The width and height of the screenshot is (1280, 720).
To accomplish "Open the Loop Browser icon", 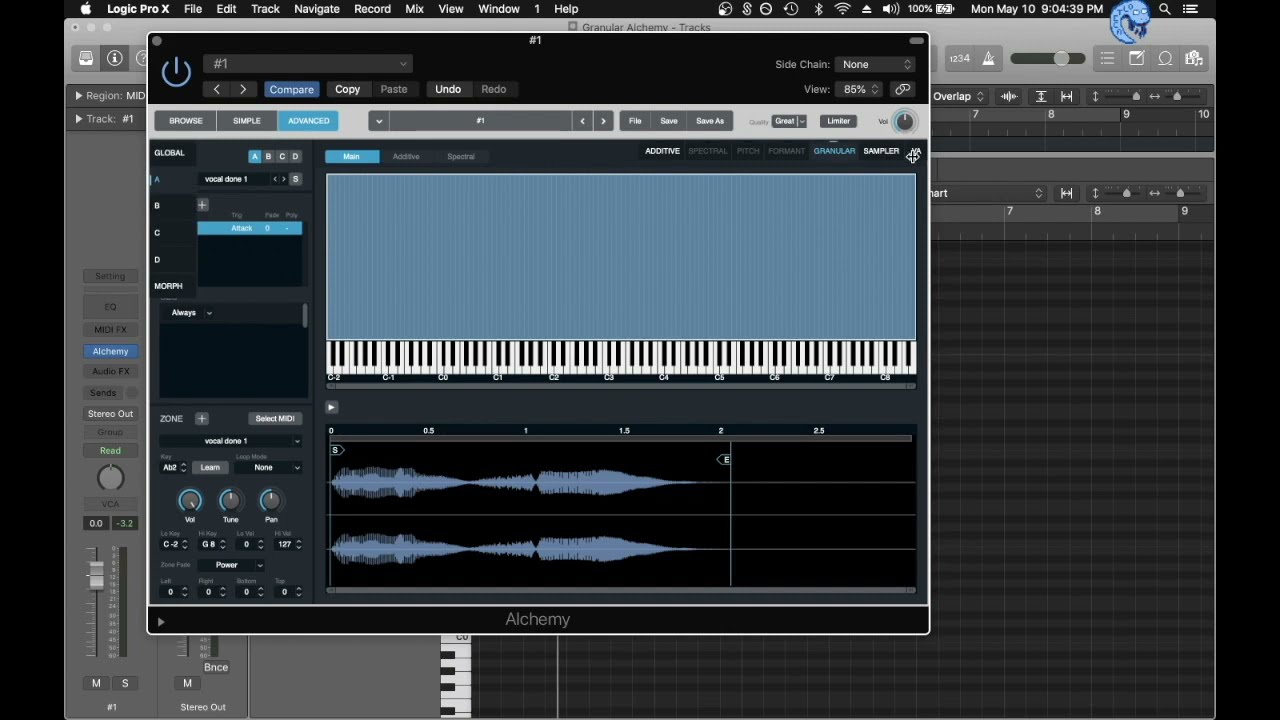I will coord(1165,59).
